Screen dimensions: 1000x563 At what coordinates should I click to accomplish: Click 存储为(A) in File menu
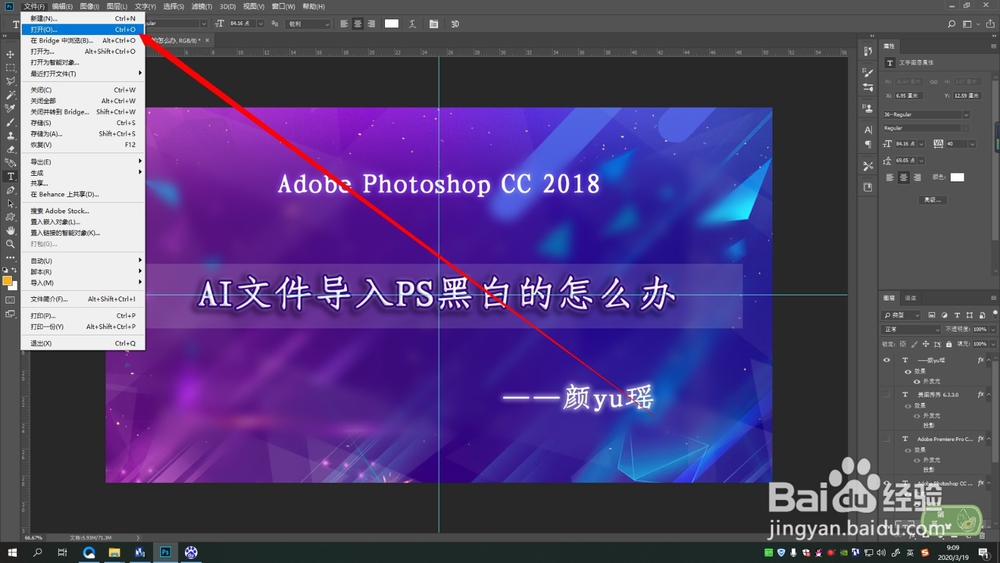click(x=83, y=134)
